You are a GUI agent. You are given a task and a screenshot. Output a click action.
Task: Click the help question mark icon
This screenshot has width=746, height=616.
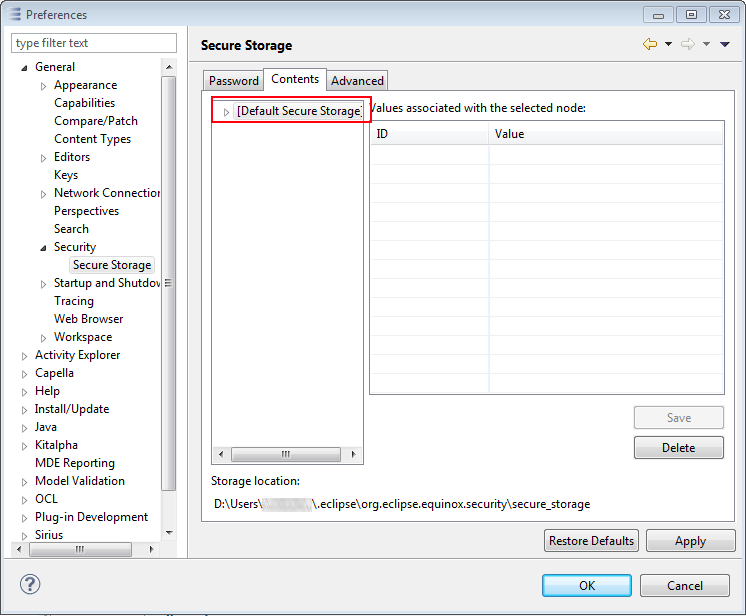pos(30,585)
